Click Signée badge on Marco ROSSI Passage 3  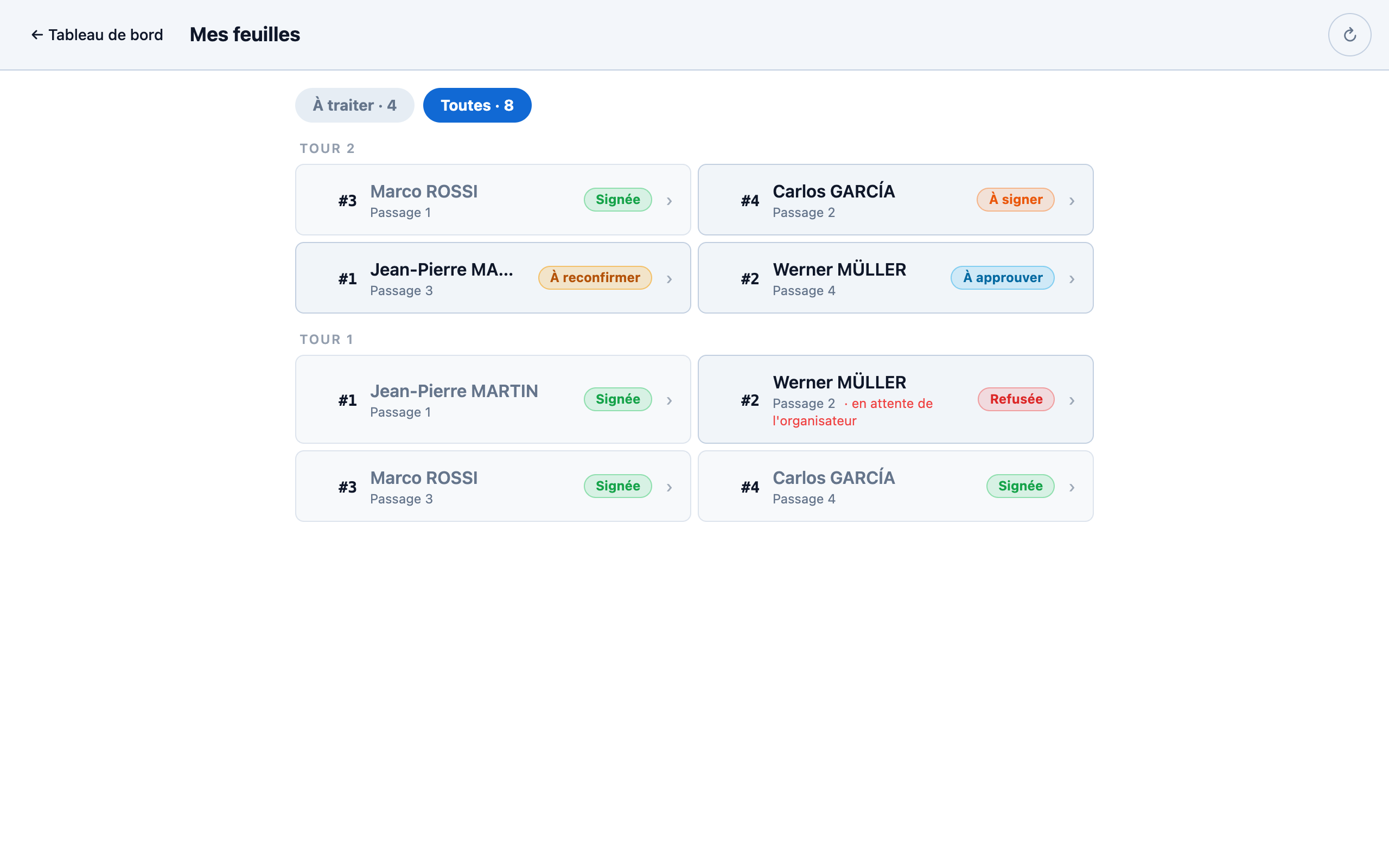617,486
